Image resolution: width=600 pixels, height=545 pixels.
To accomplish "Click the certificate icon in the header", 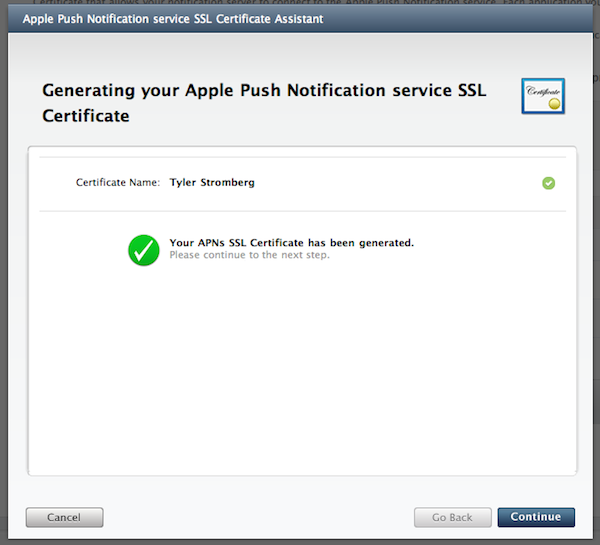I will (543, 96).
